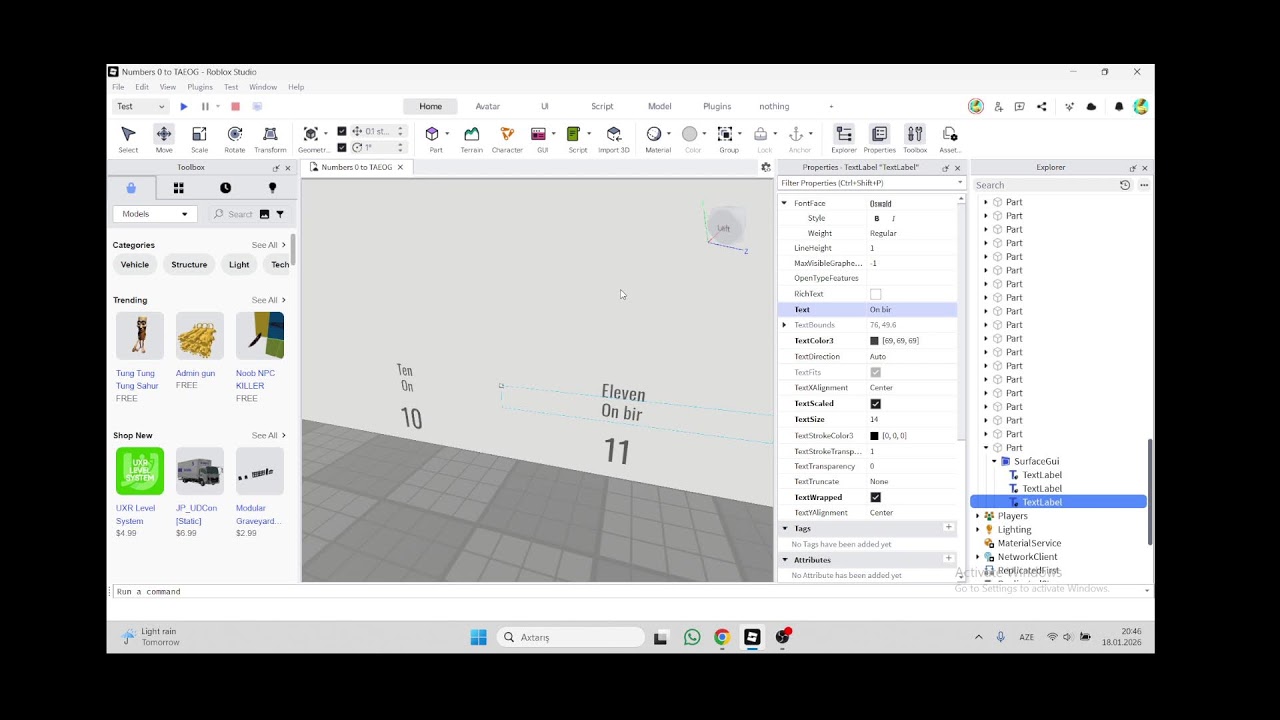Expand the Lighting service node

(x=978, y=530)
